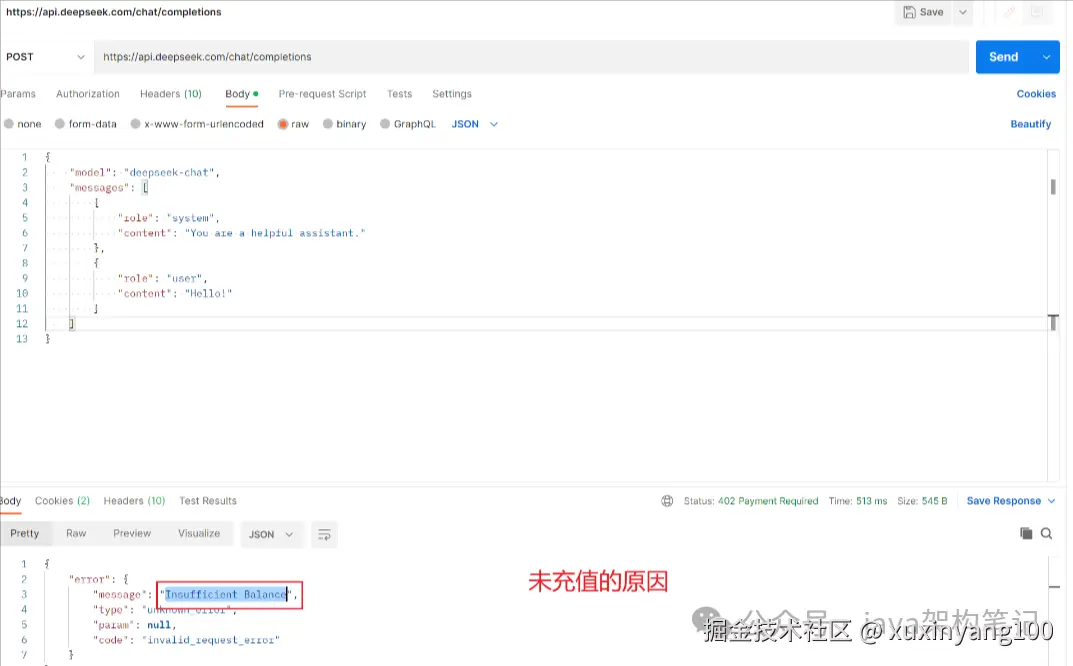This screenshot has height=666, width=1073.
Task: Click the Cookies link
Action: tap(1036, 94)
